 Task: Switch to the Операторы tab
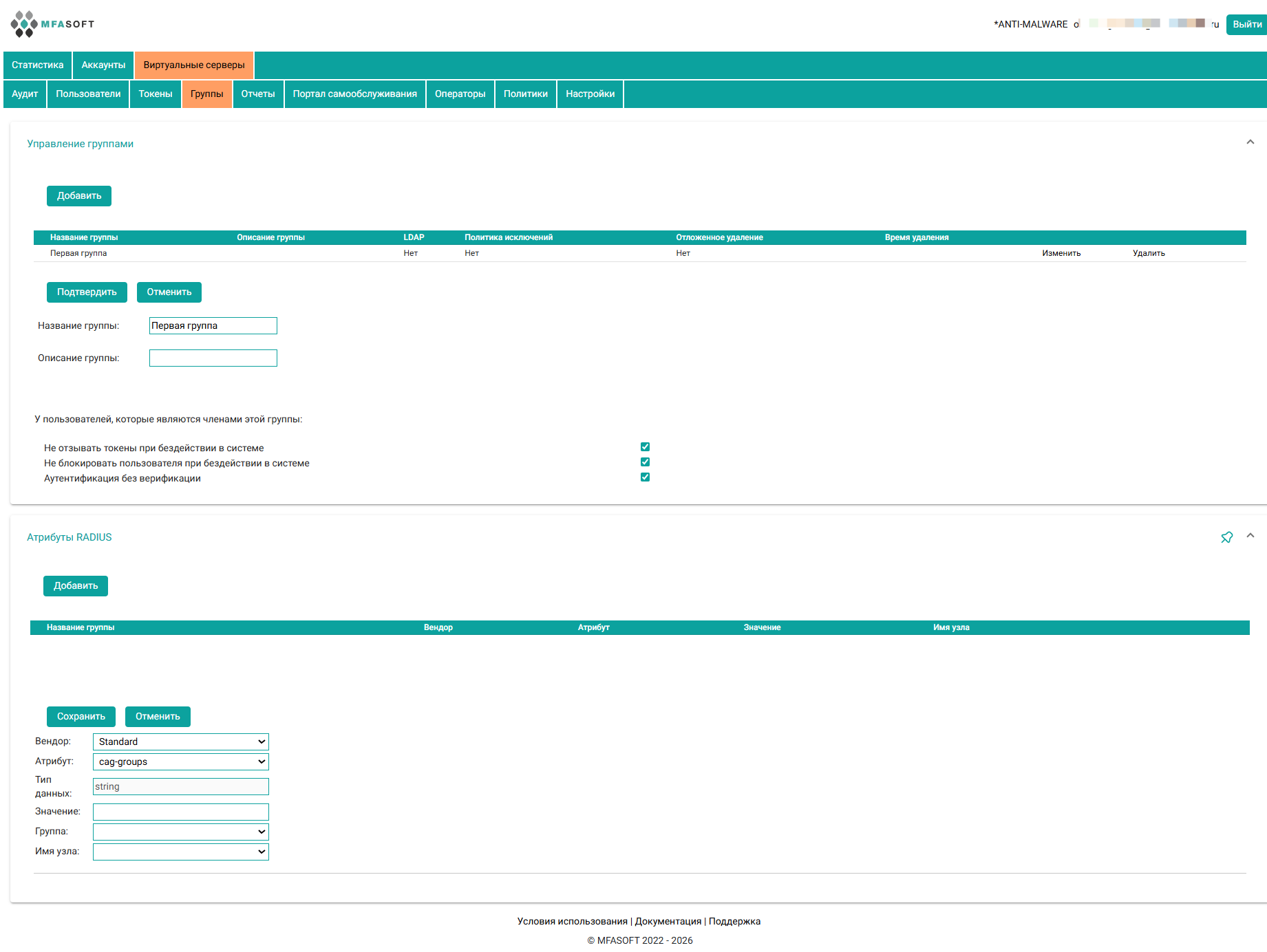tap(460, 94)
